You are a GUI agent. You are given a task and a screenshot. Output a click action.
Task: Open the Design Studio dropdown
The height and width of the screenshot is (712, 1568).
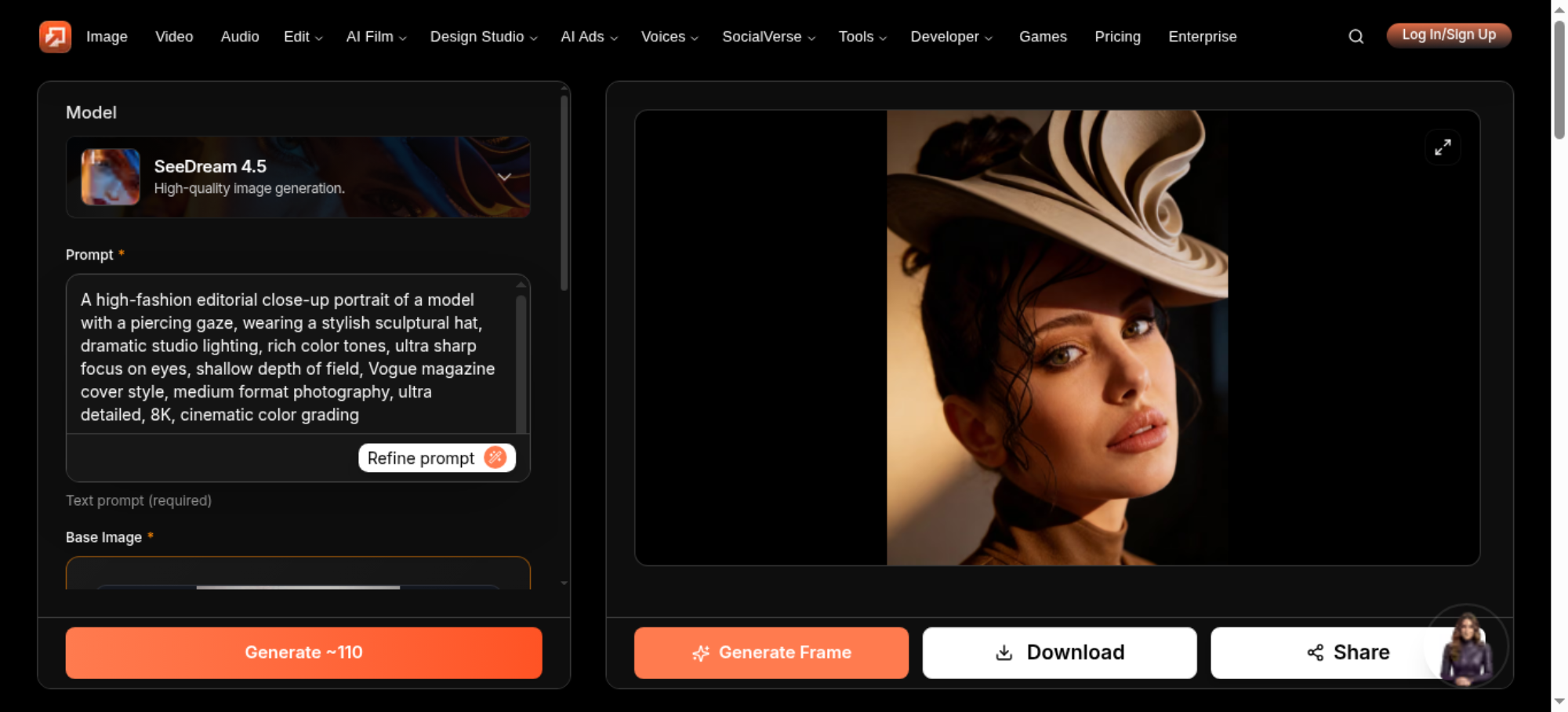point(484,36)
